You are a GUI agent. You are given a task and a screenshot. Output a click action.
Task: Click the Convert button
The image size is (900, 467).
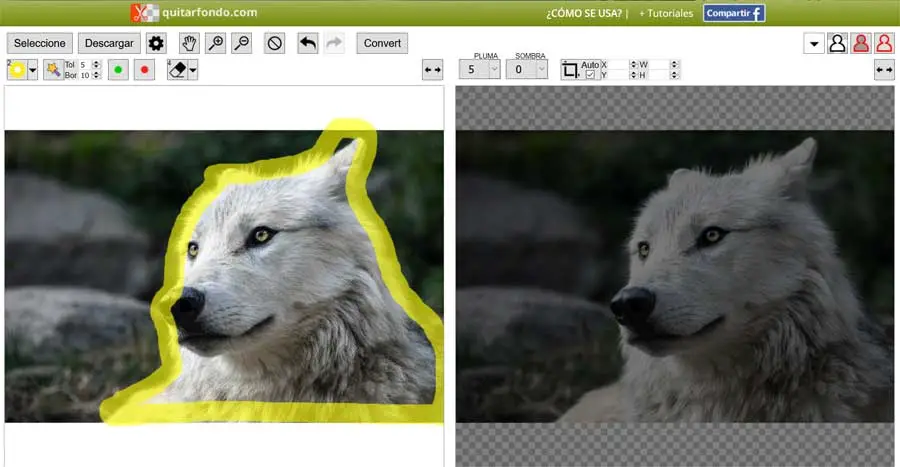tap(382, 43)
